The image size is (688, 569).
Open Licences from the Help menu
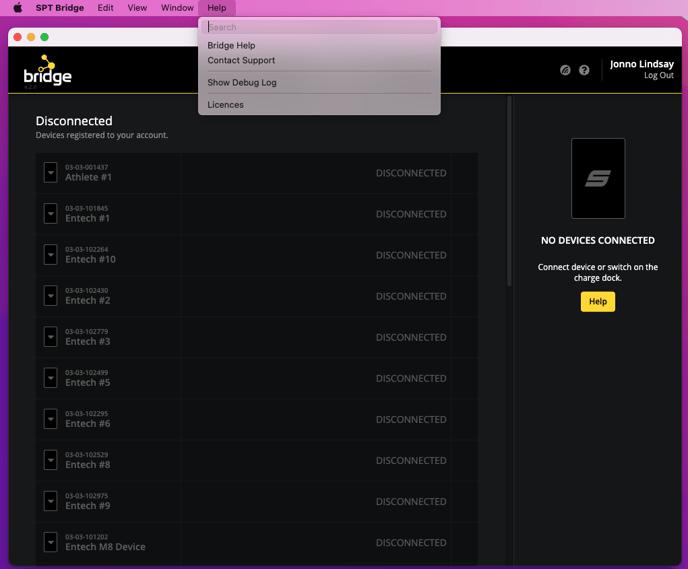click(x=226, y=105)
